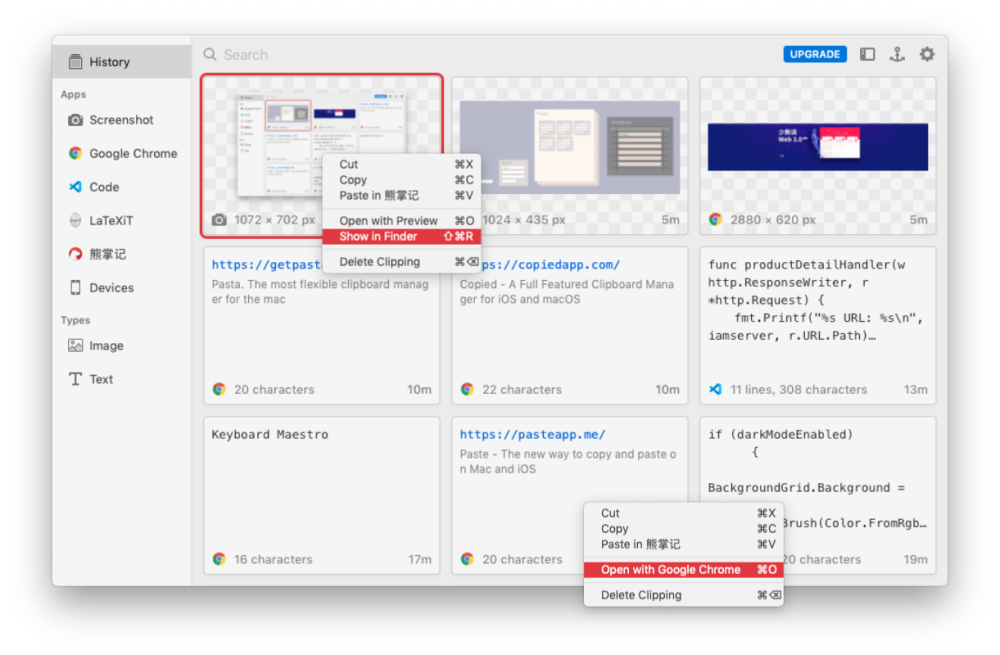Image resolution: width=1000 pixels, height=655 pixels.
Task: Click the anchor pin icon
Action: 897,54
